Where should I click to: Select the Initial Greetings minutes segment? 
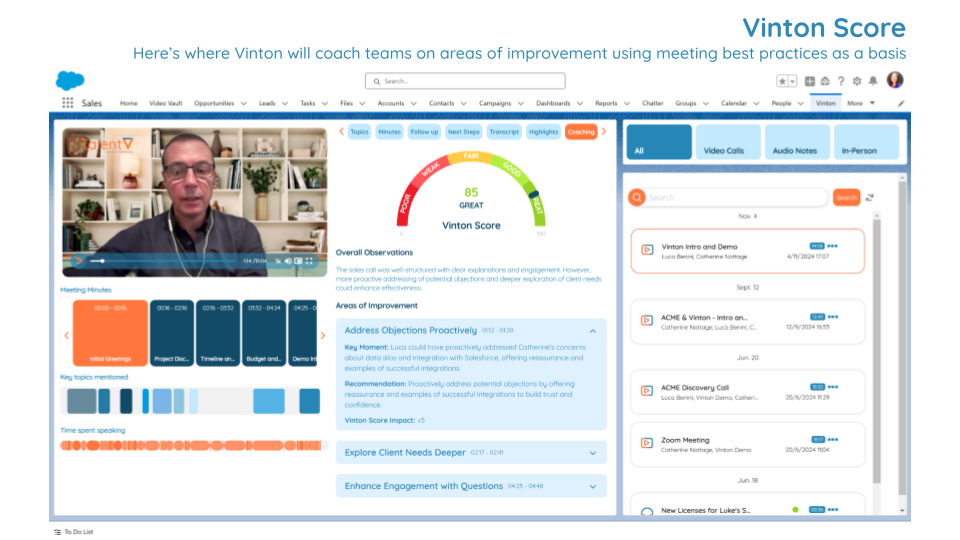110,333
